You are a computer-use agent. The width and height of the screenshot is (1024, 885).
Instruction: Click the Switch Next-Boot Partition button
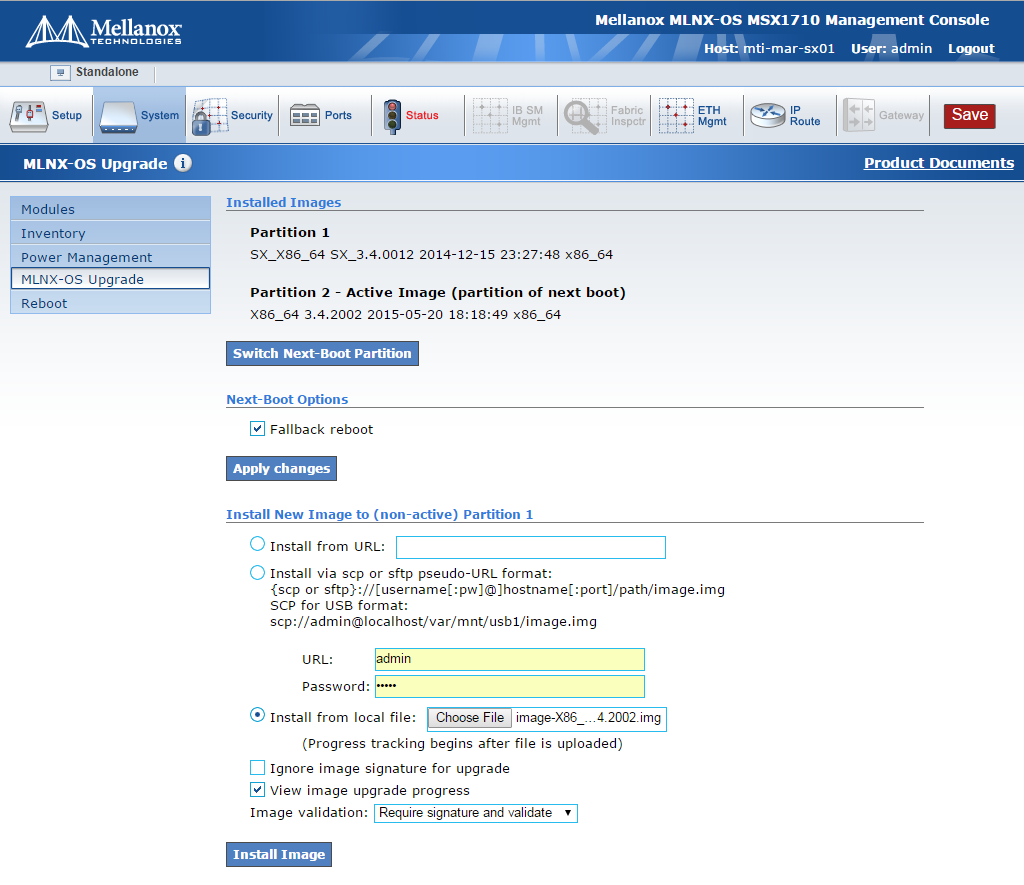click(x=322, y=353)
